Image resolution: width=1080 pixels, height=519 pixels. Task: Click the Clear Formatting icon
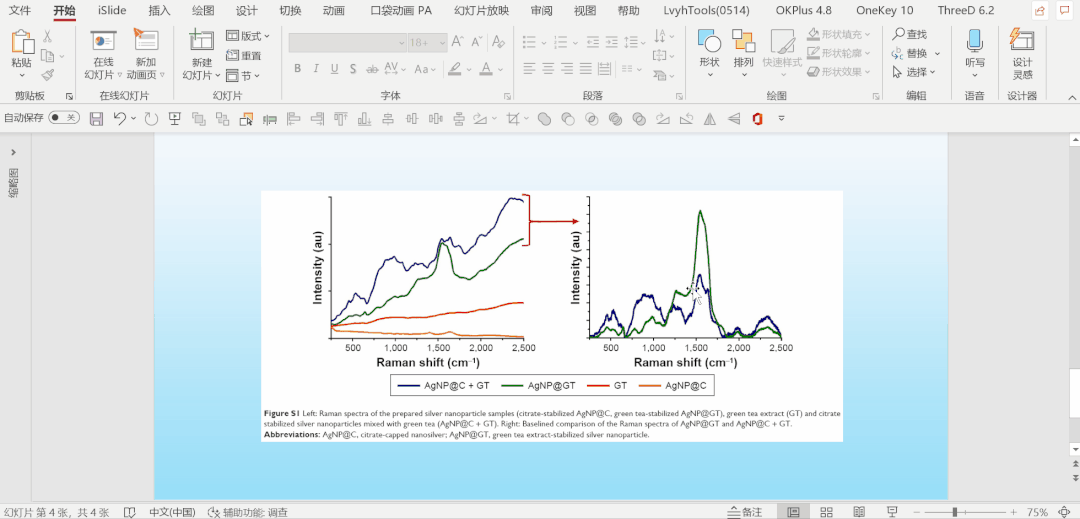tap(499, 42)
